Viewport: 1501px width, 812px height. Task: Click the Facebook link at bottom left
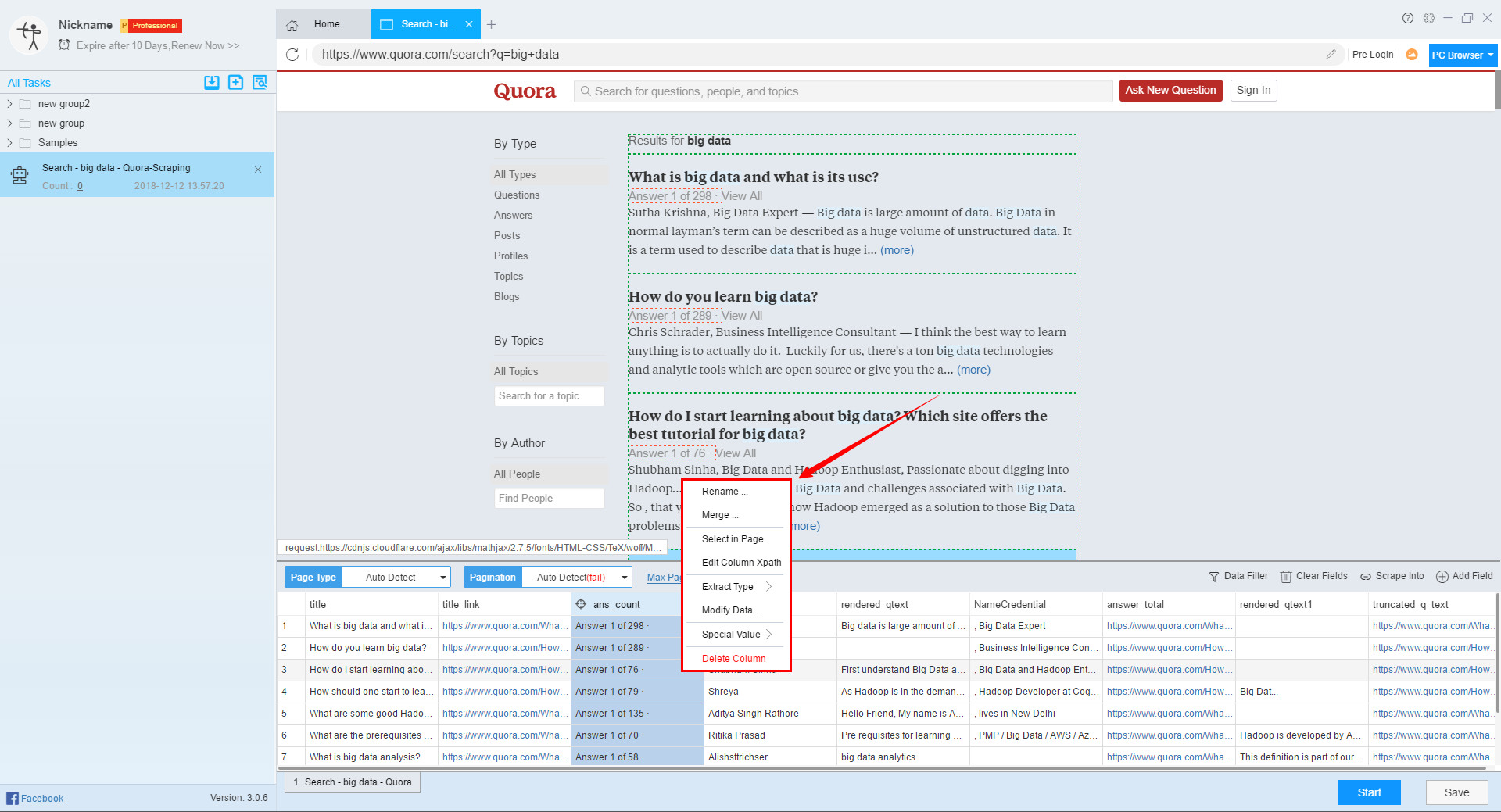41,799
